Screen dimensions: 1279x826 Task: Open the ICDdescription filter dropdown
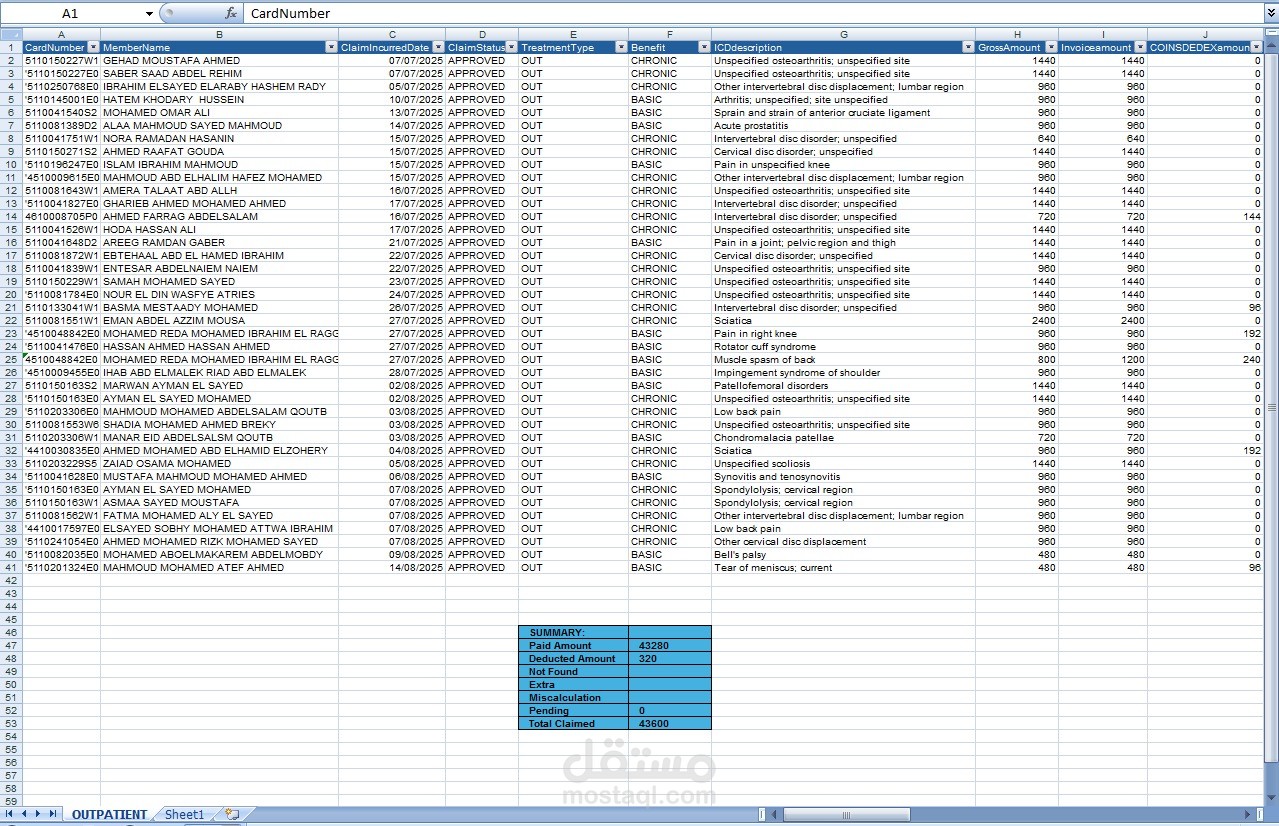[x=968, y=47]
